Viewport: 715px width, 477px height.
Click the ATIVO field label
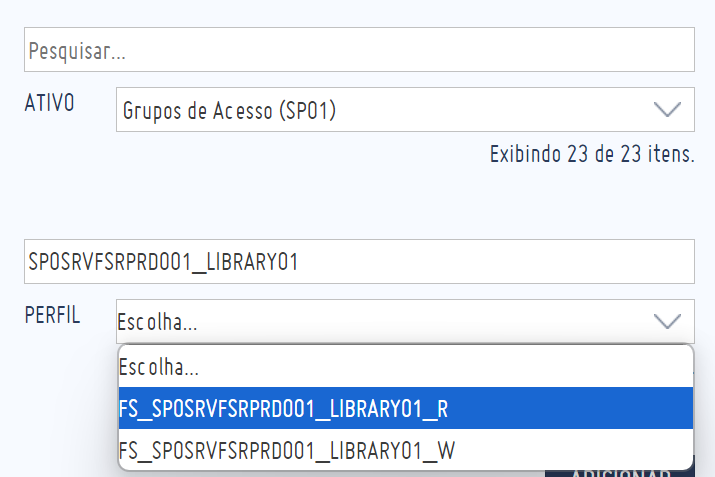pyautogui.click(x=49, y=103)
